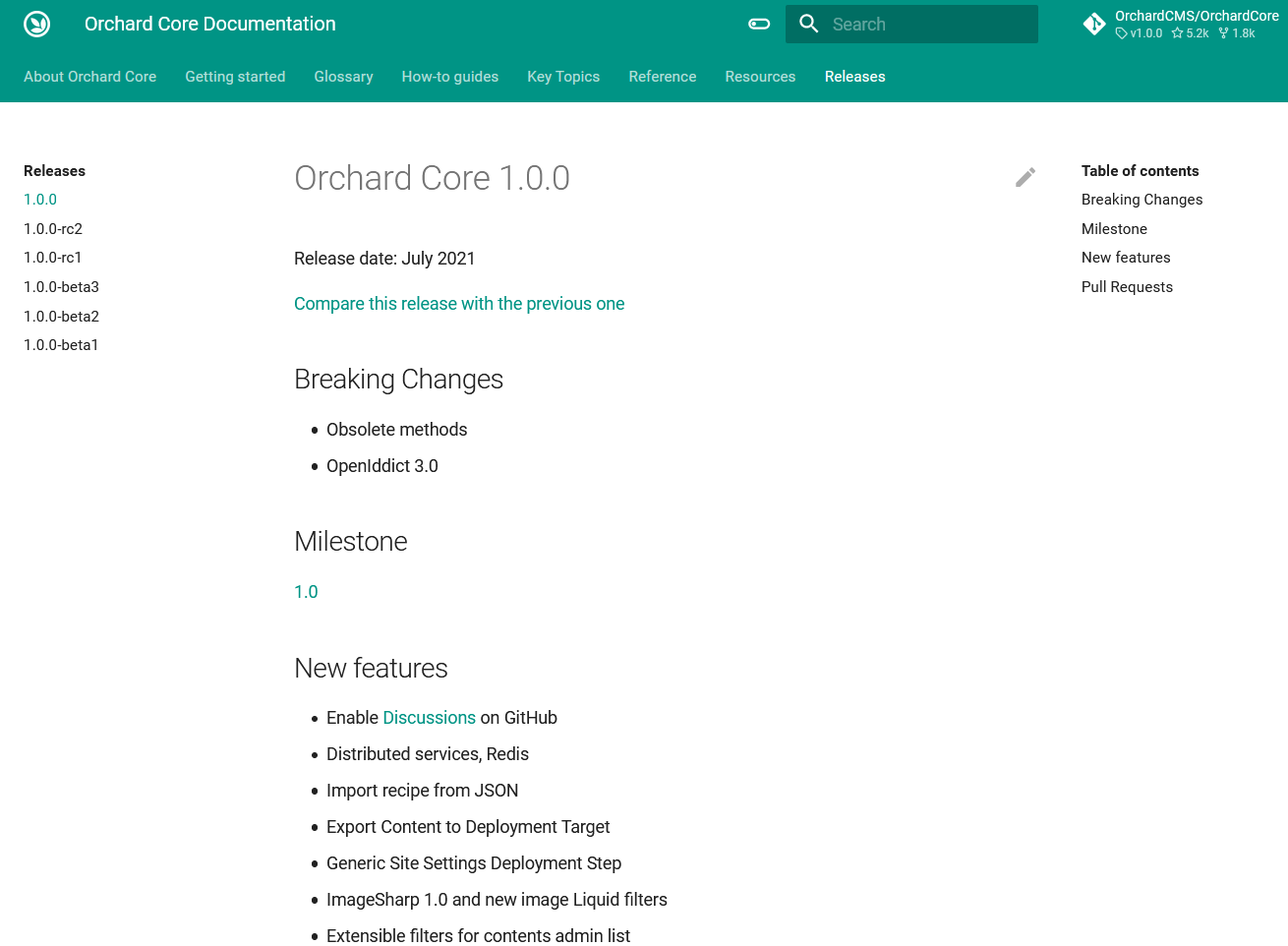Select the Releases tab
The image size is (1288, 946).
tap(855, 77)
